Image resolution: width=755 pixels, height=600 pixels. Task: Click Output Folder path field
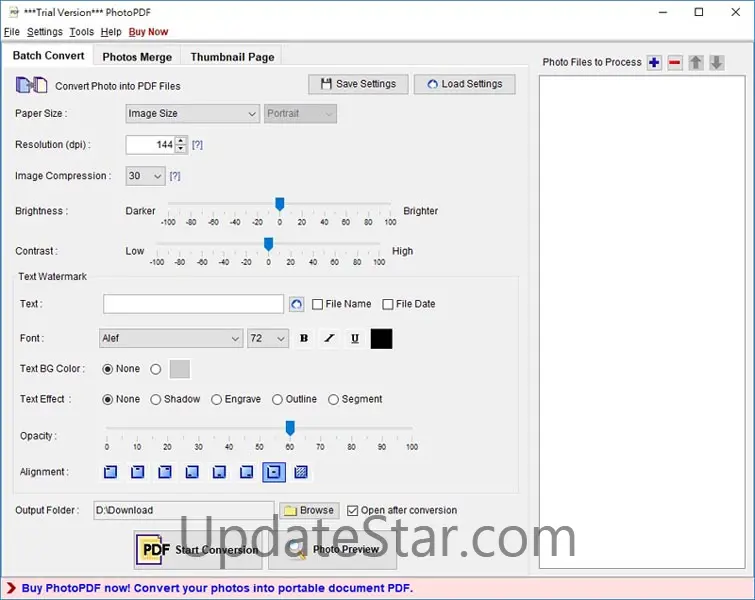click(x=183, y=510)
